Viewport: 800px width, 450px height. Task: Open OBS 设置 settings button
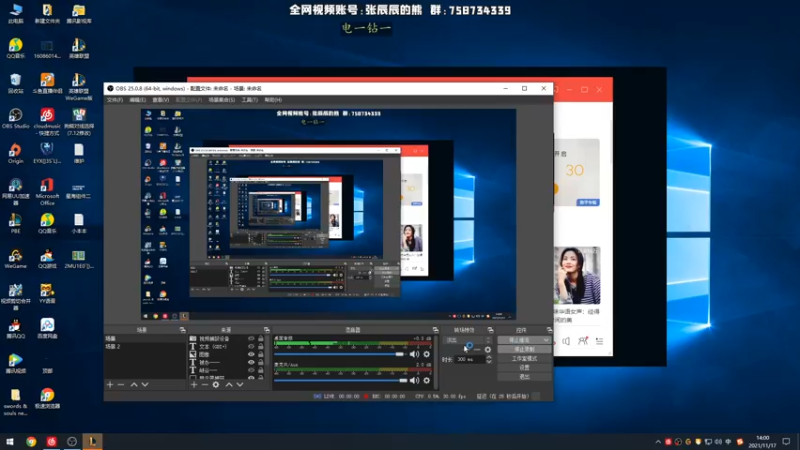tap(524, 367)
